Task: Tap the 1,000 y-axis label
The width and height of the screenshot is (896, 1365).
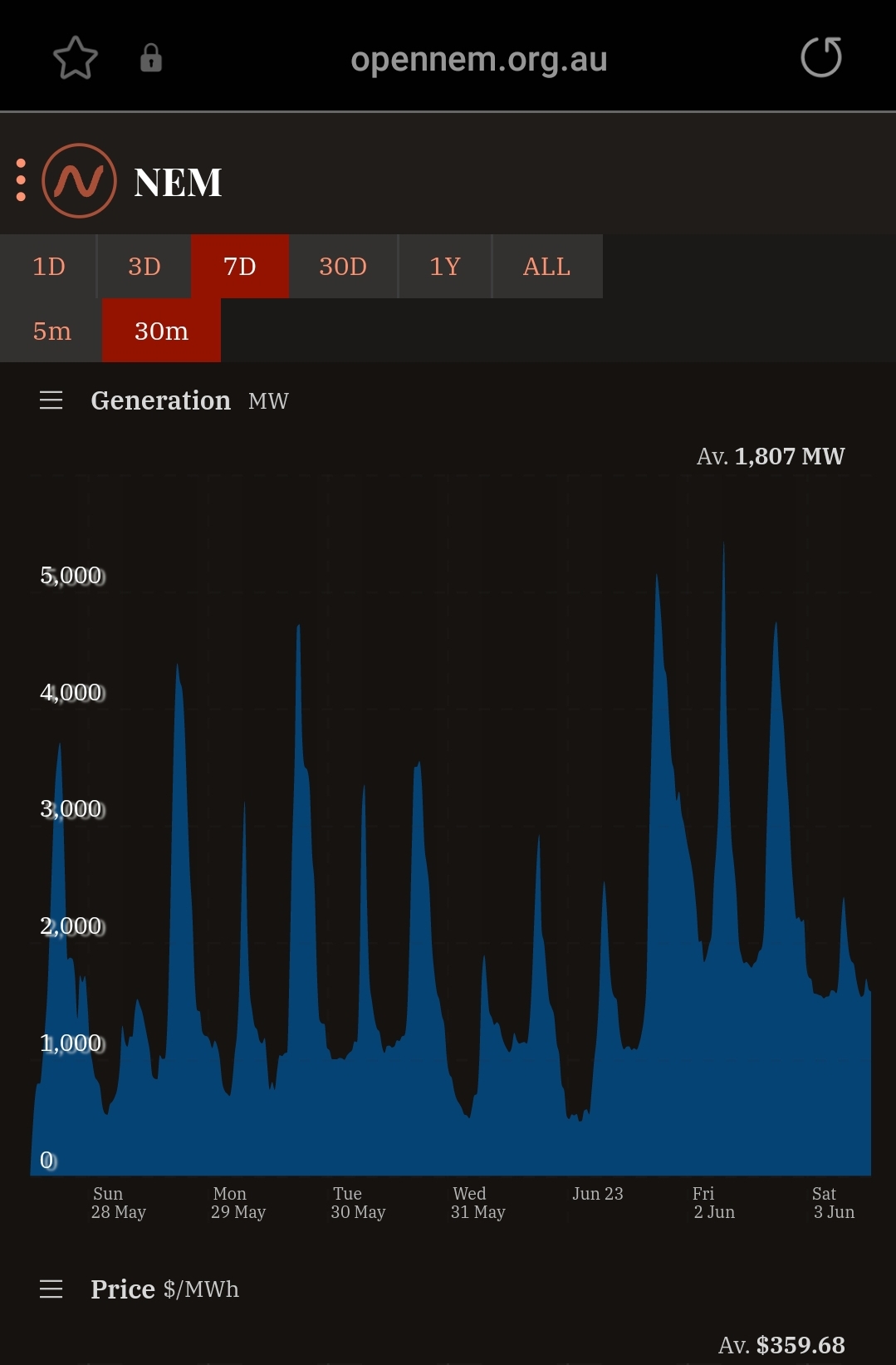Action: point(71,1043)
